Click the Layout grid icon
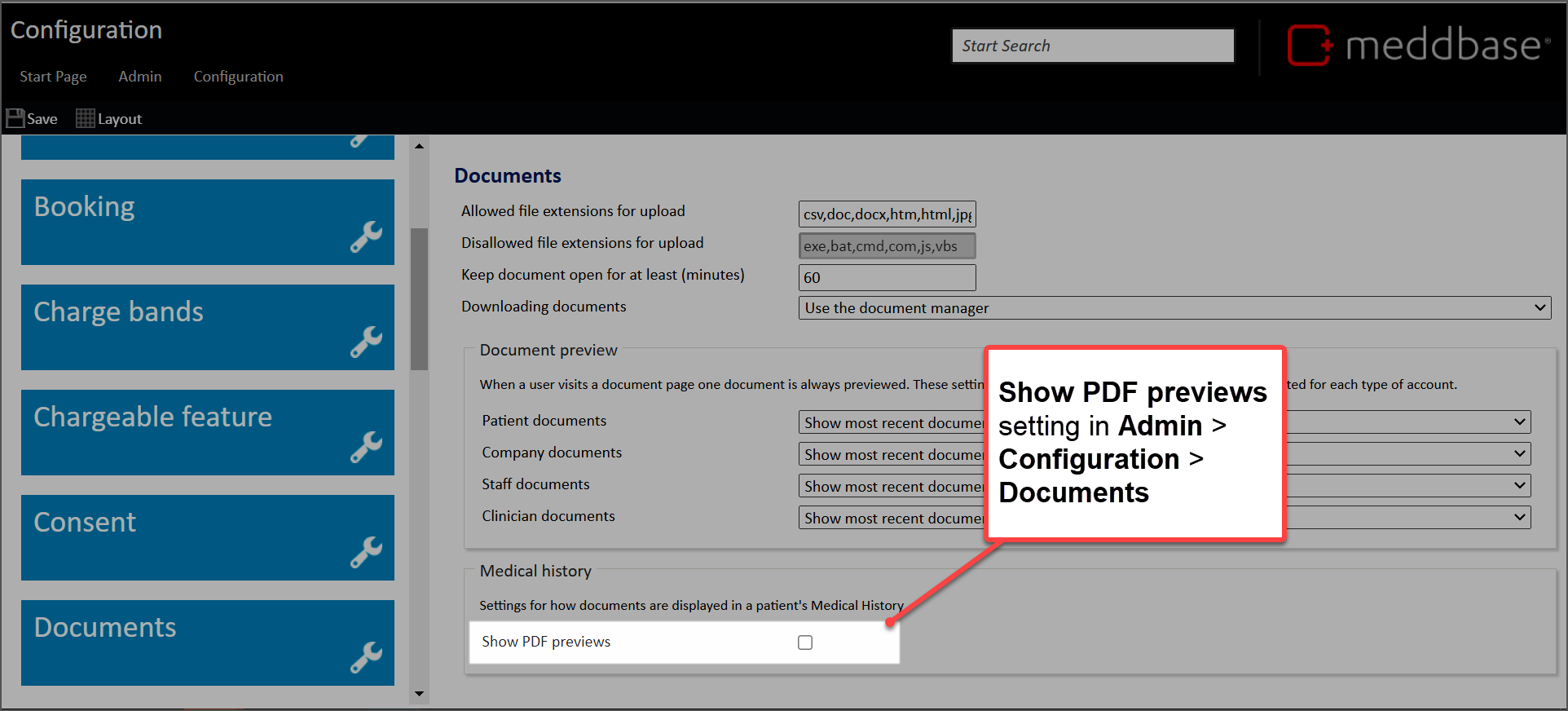This screenshot has height=711, width=1568. 85,118
